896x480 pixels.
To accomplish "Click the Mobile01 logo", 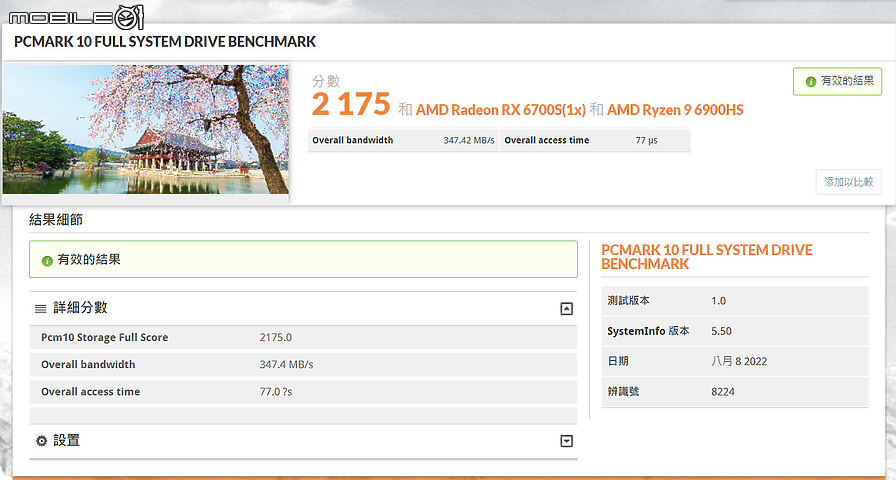I will [x=76, y=17].
